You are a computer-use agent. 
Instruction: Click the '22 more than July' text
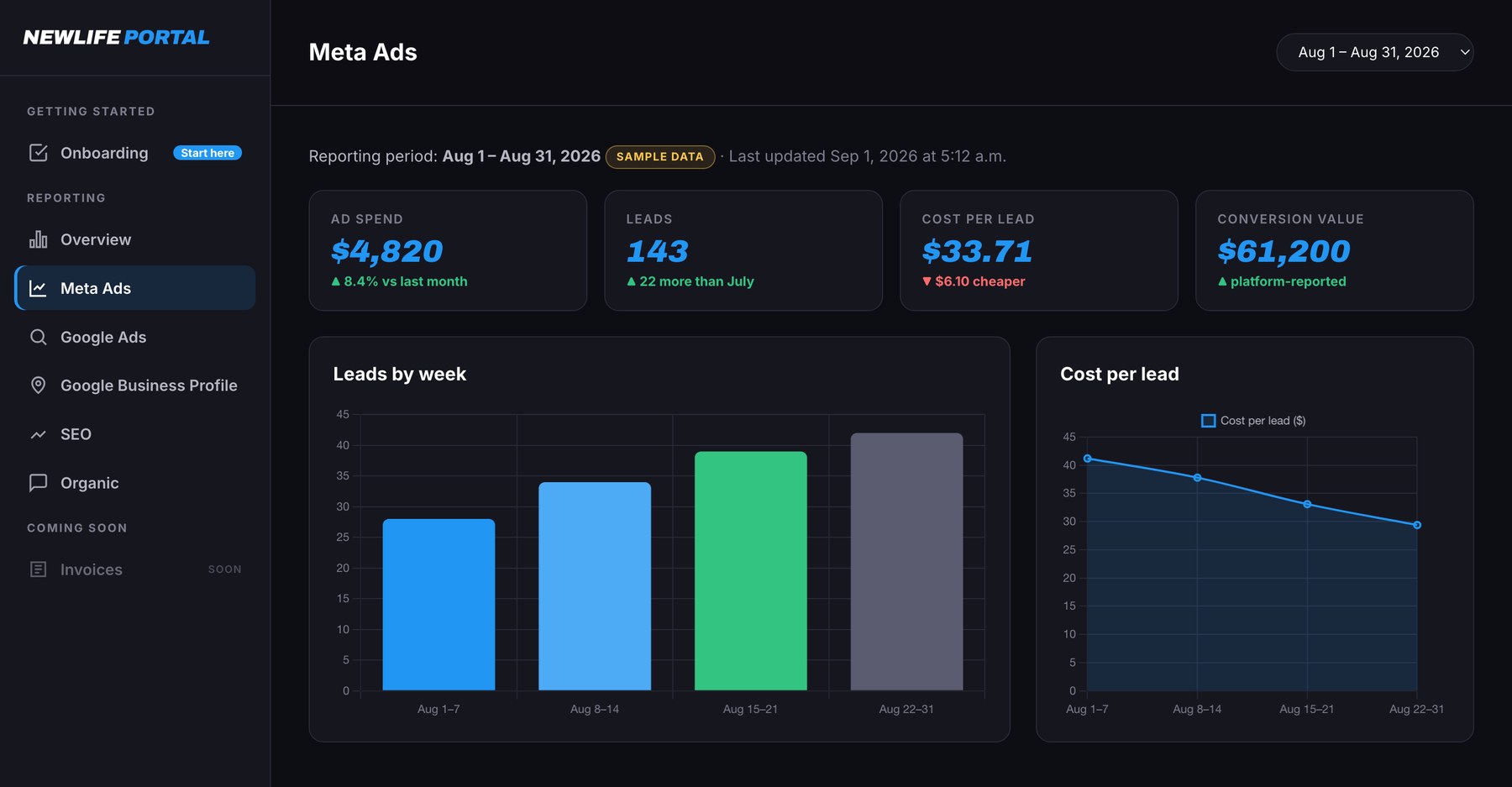pyautogui.click(x=697, y=281)
